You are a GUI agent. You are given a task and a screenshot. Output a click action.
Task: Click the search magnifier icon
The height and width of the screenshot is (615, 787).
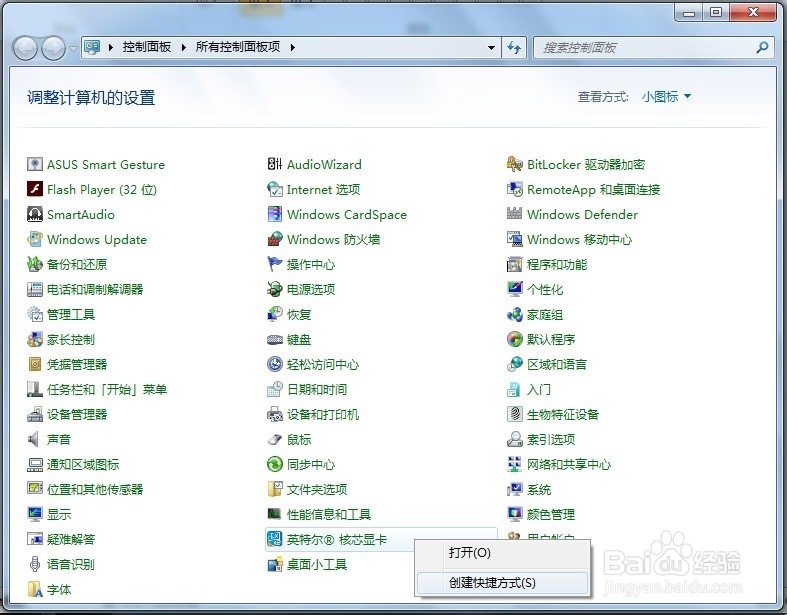coord(762,48)
